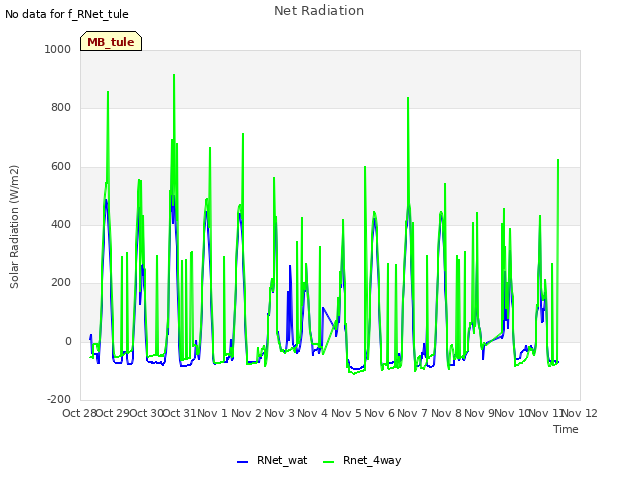Click the 400 y-axis tick label

point(61,224)
